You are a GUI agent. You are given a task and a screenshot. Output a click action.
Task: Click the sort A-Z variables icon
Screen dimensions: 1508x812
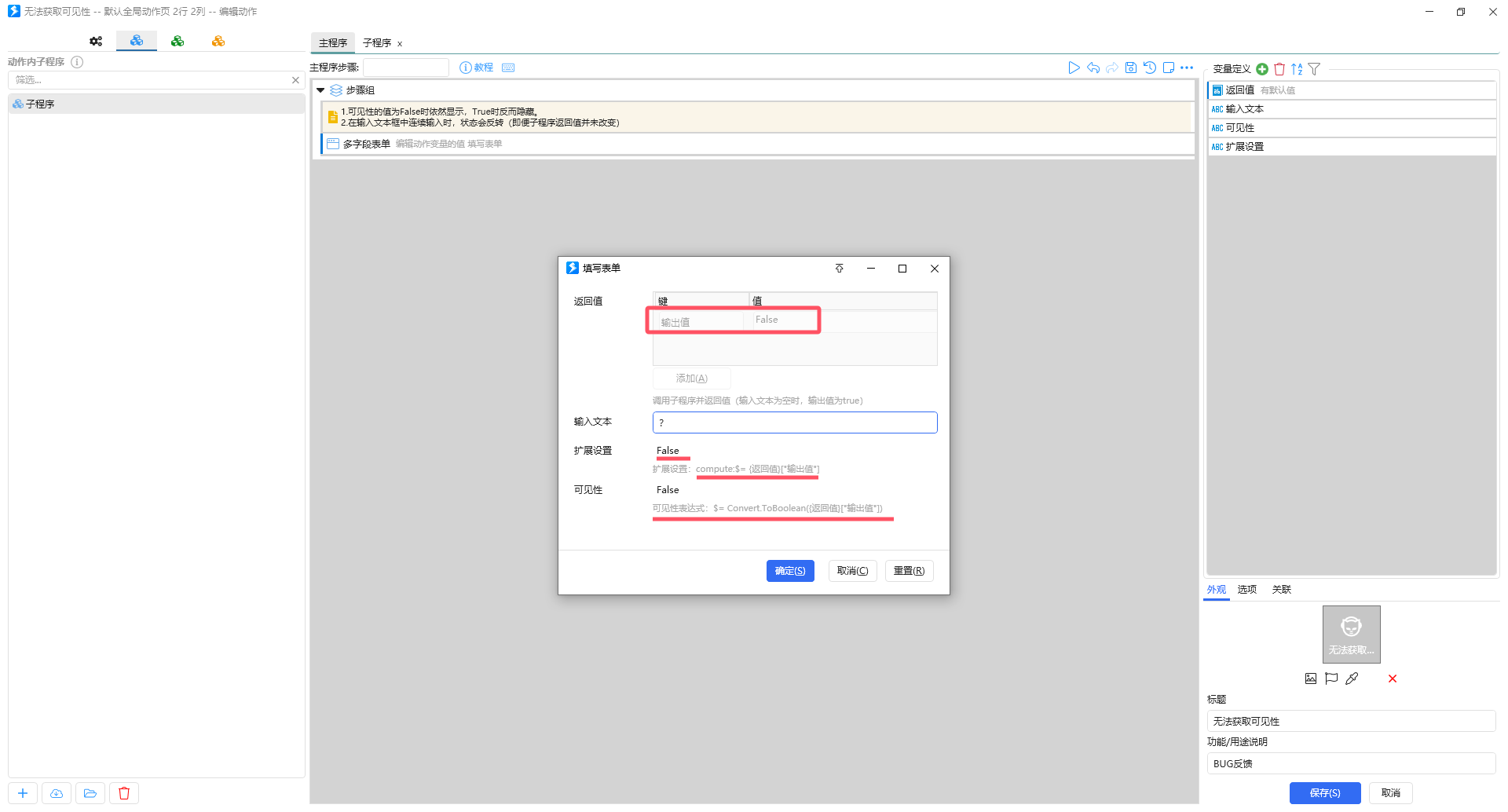1297,69
